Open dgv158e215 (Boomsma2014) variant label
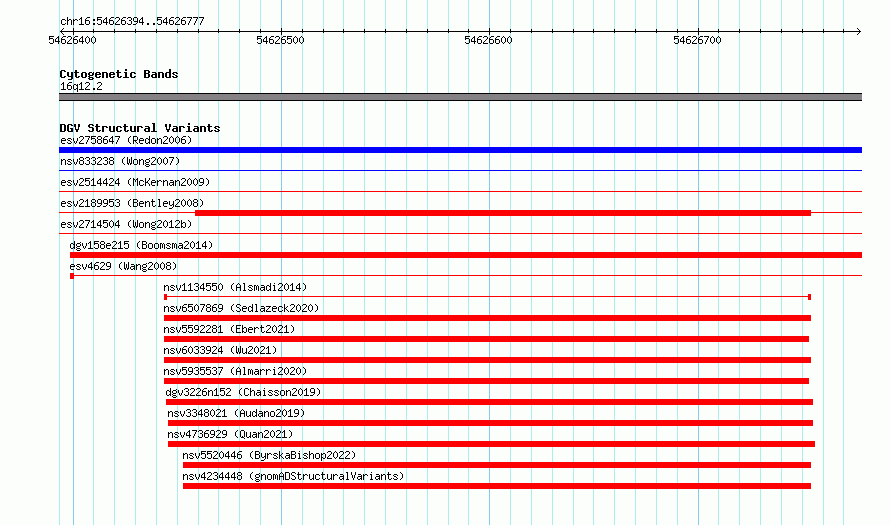The image size is (890, 525). click(141, 245)
